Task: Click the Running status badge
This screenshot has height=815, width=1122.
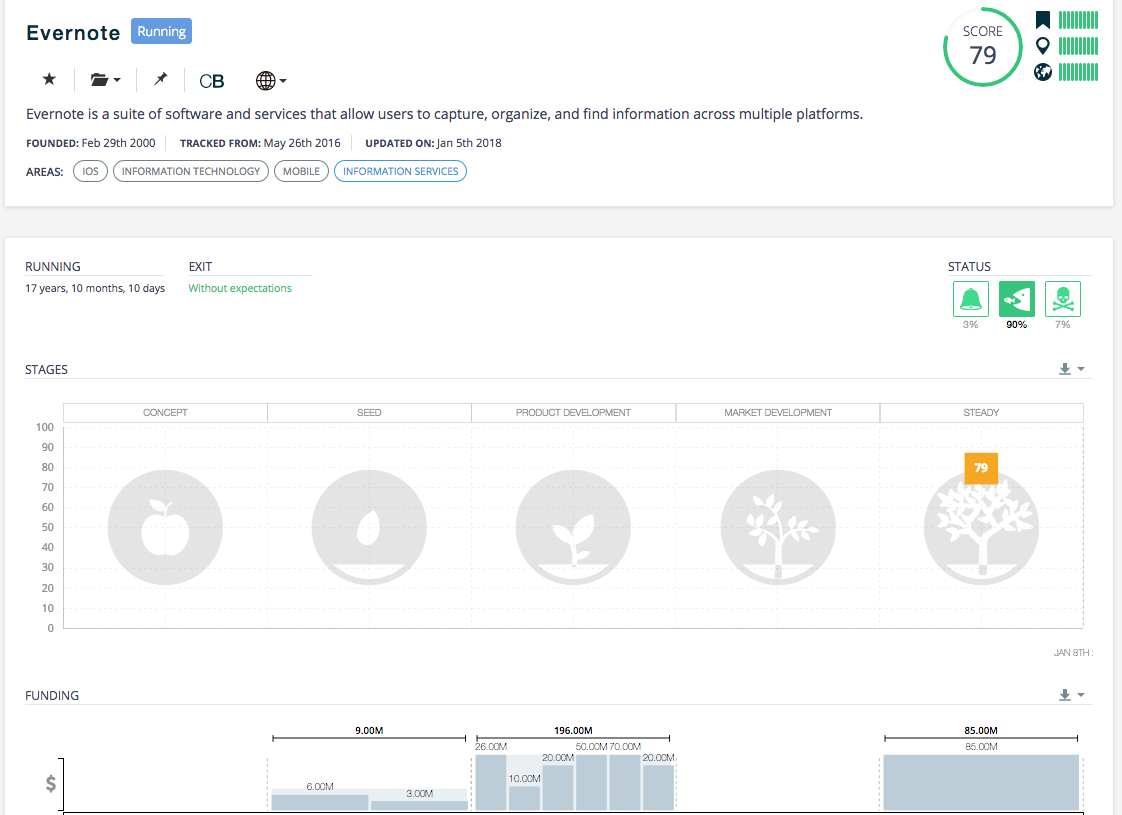Action: click(162, 31)
